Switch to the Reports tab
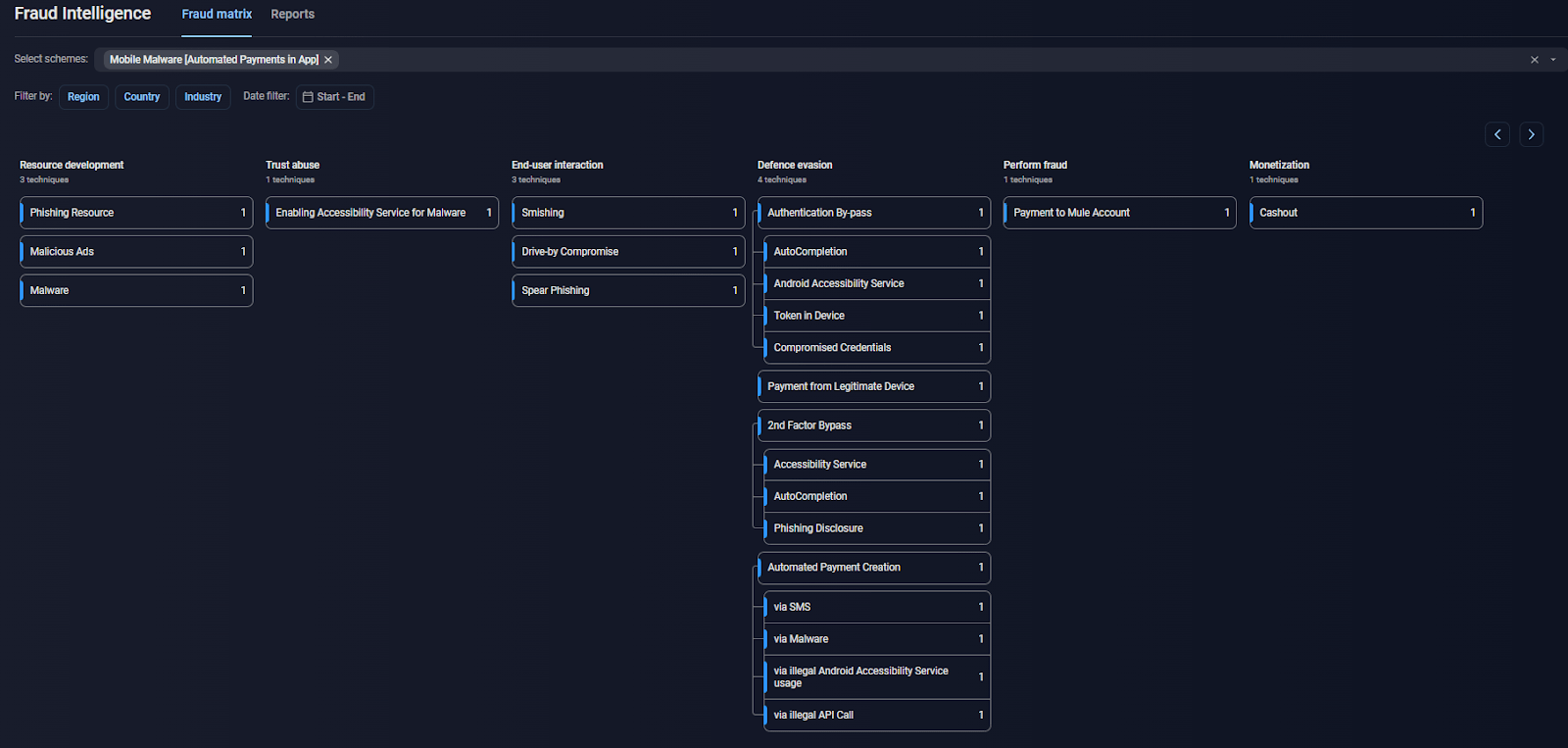The image size is (1568, 748). click(293, 15)
